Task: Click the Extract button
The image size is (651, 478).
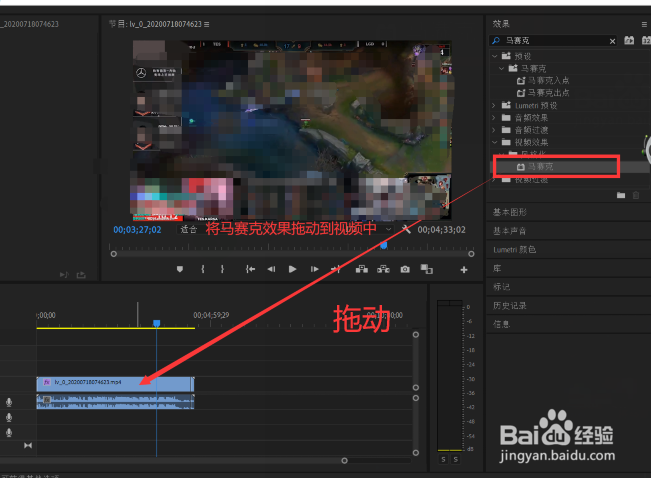Action: pos(383,269)
